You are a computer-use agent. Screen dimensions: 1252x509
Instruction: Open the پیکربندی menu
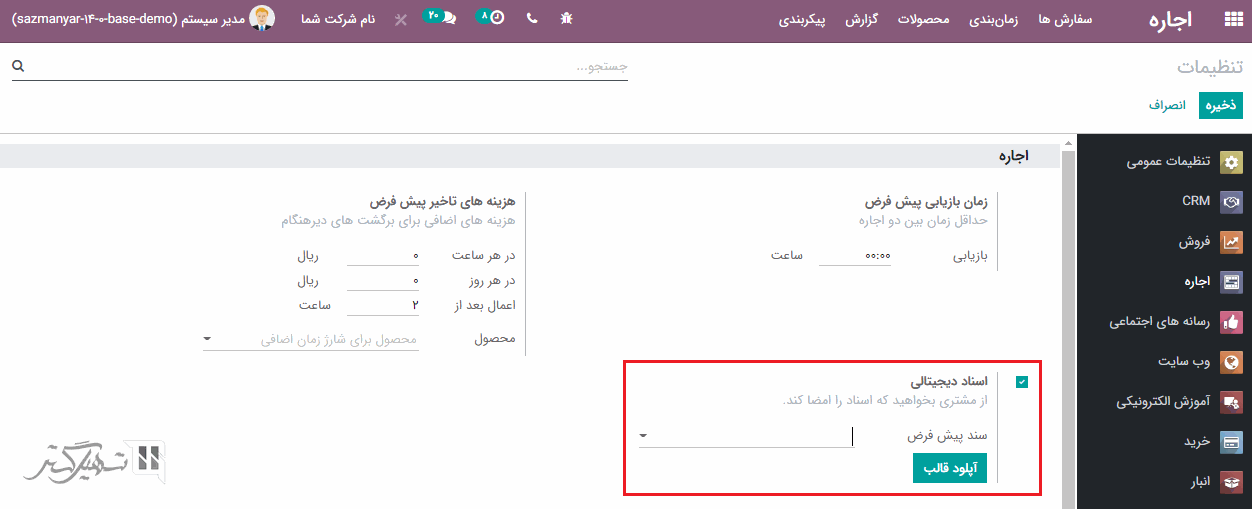point(802,19)
